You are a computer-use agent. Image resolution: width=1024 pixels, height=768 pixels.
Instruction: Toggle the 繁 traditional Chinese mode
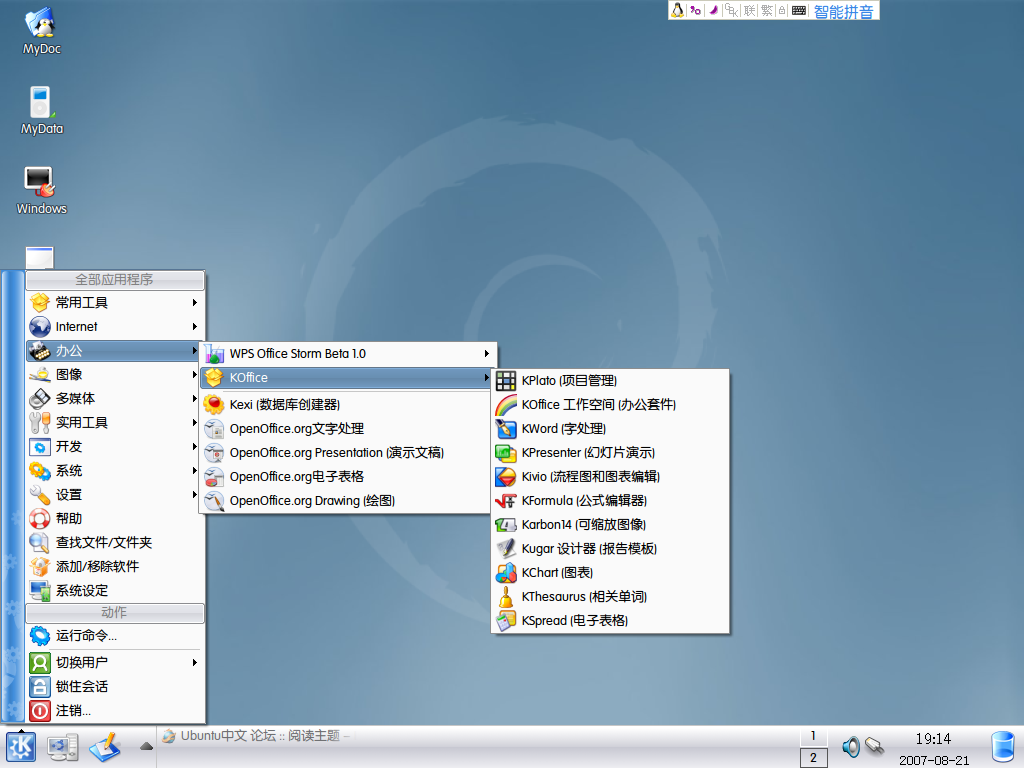pyautogui.click(x=767, y=10)
